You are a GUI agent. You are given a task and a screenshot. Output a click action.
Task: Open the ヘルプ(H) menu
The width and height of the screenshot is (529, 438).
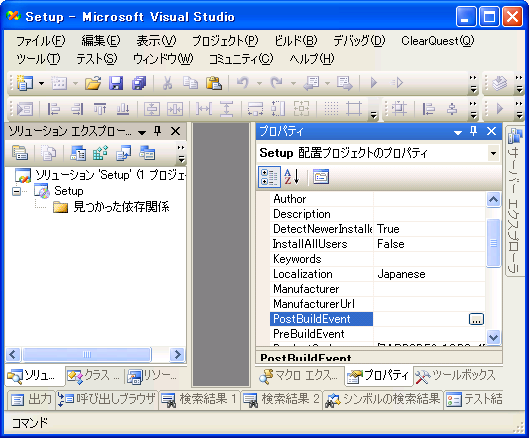[312, 59]
